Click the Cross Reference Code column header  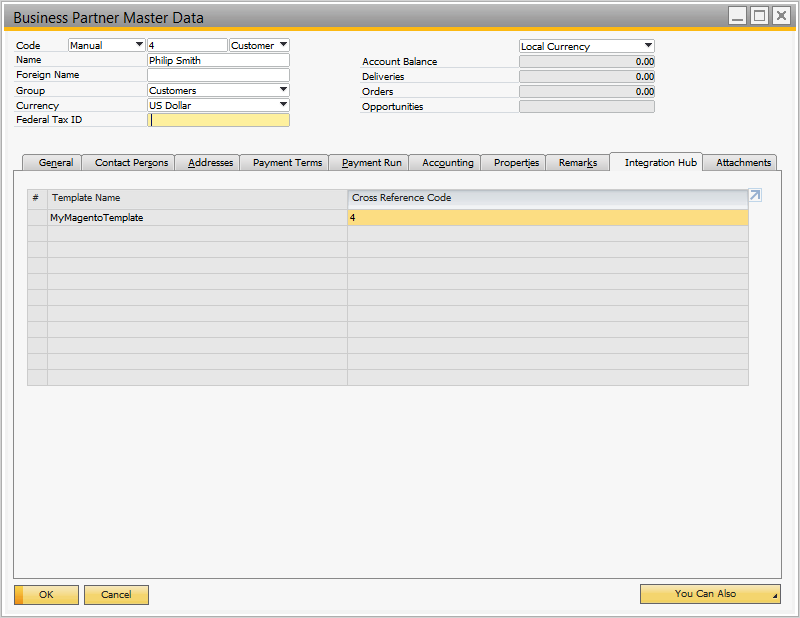[546, 198]
